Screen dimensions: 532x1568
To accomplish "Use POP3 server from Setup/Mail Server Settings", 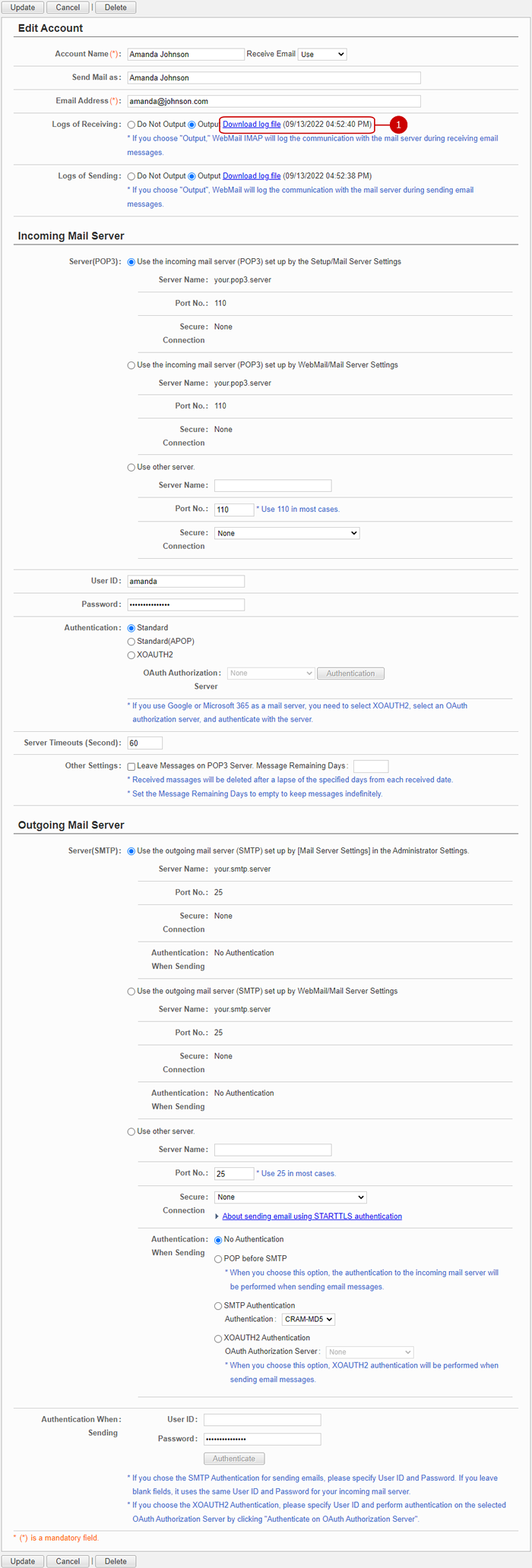I will coord(131,262).
